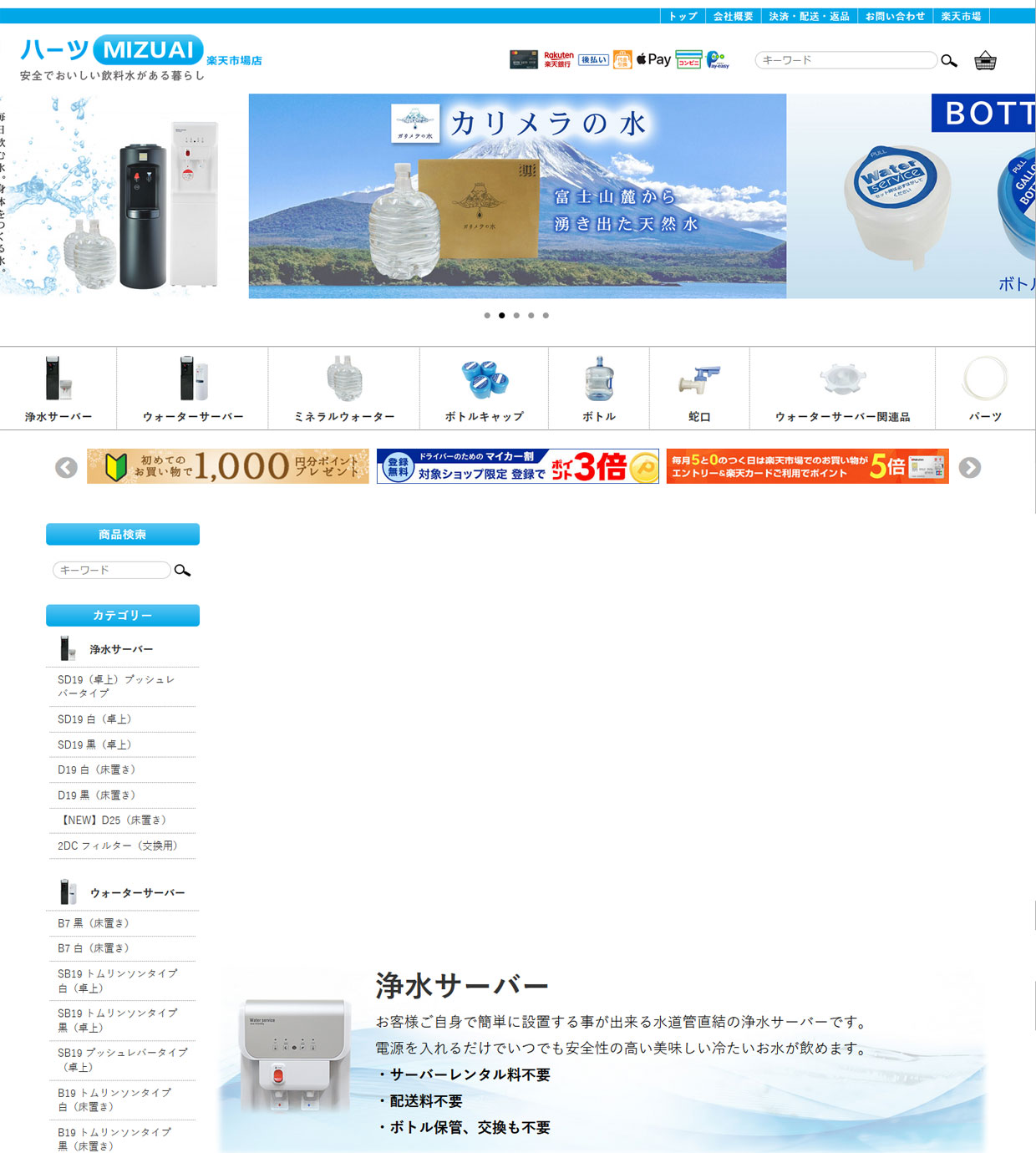Click the コンビニ payment icon
Screen dimensions: 1036x1153
coord(688,59)
